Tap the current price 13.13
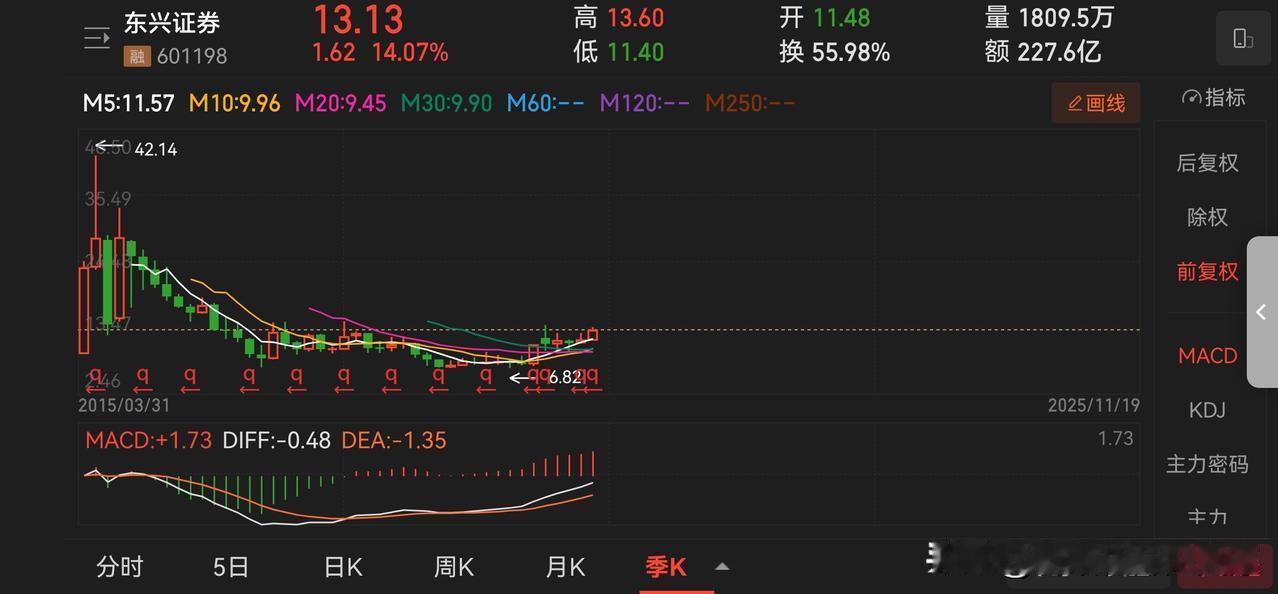The width and height of the screenshot is (1278, 594). pos(359,20)
